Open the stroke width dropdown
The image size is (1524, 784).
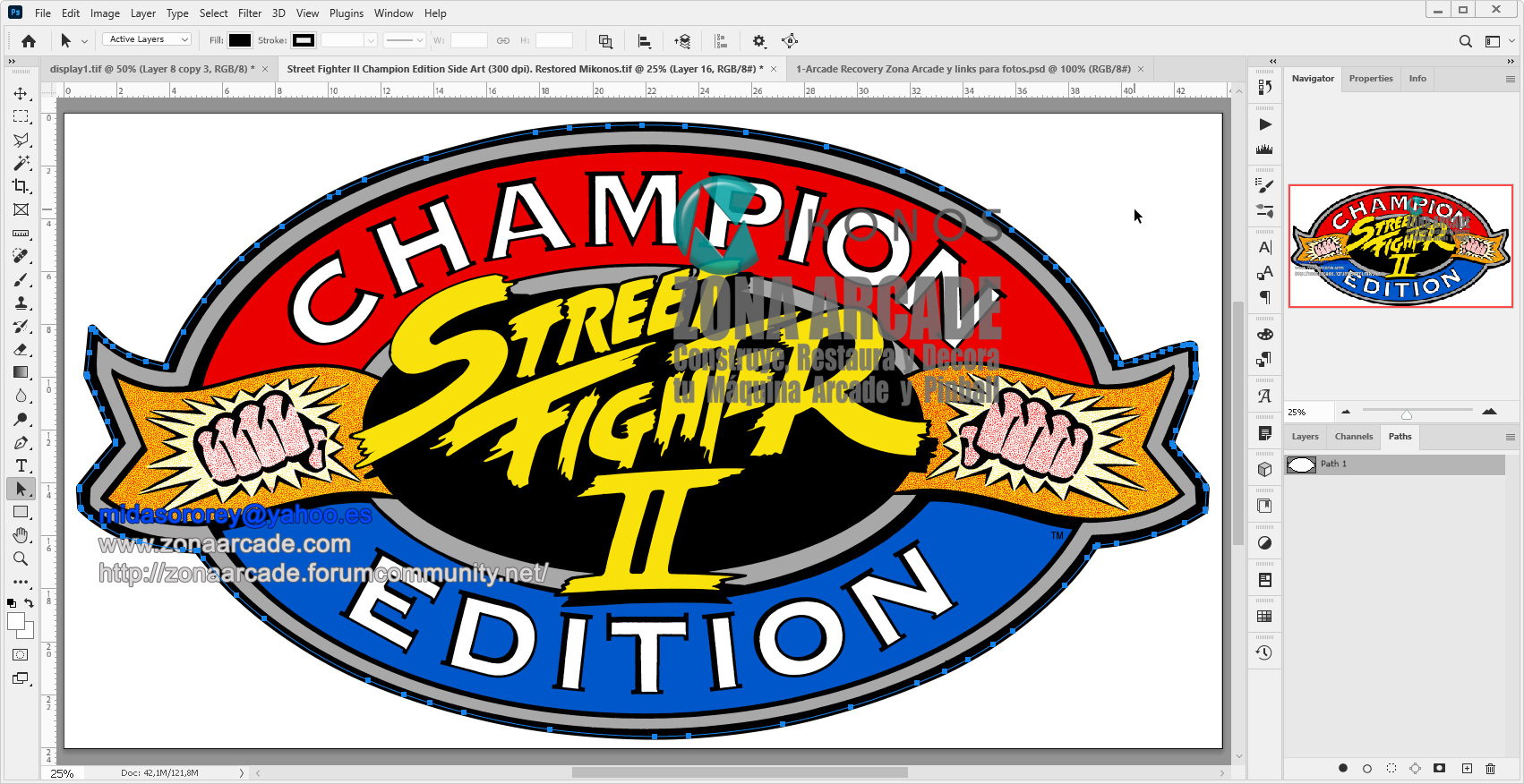pos(371,40)
